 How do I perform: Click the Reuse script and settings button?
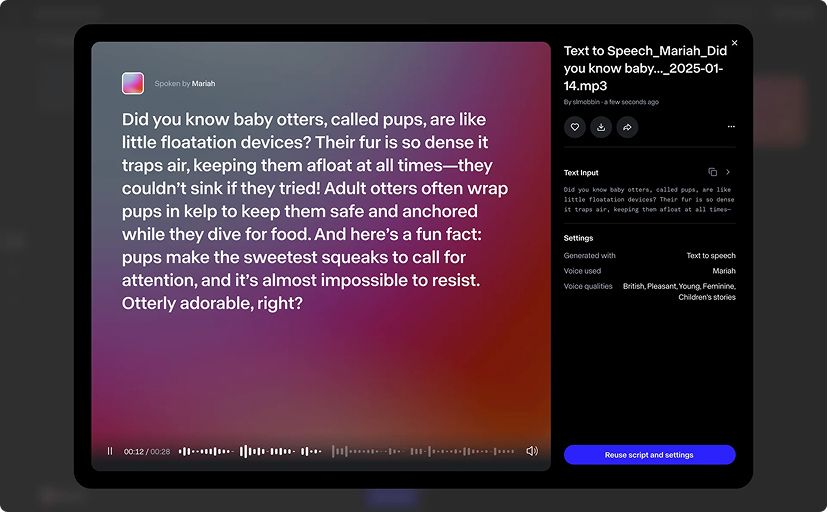649,455
